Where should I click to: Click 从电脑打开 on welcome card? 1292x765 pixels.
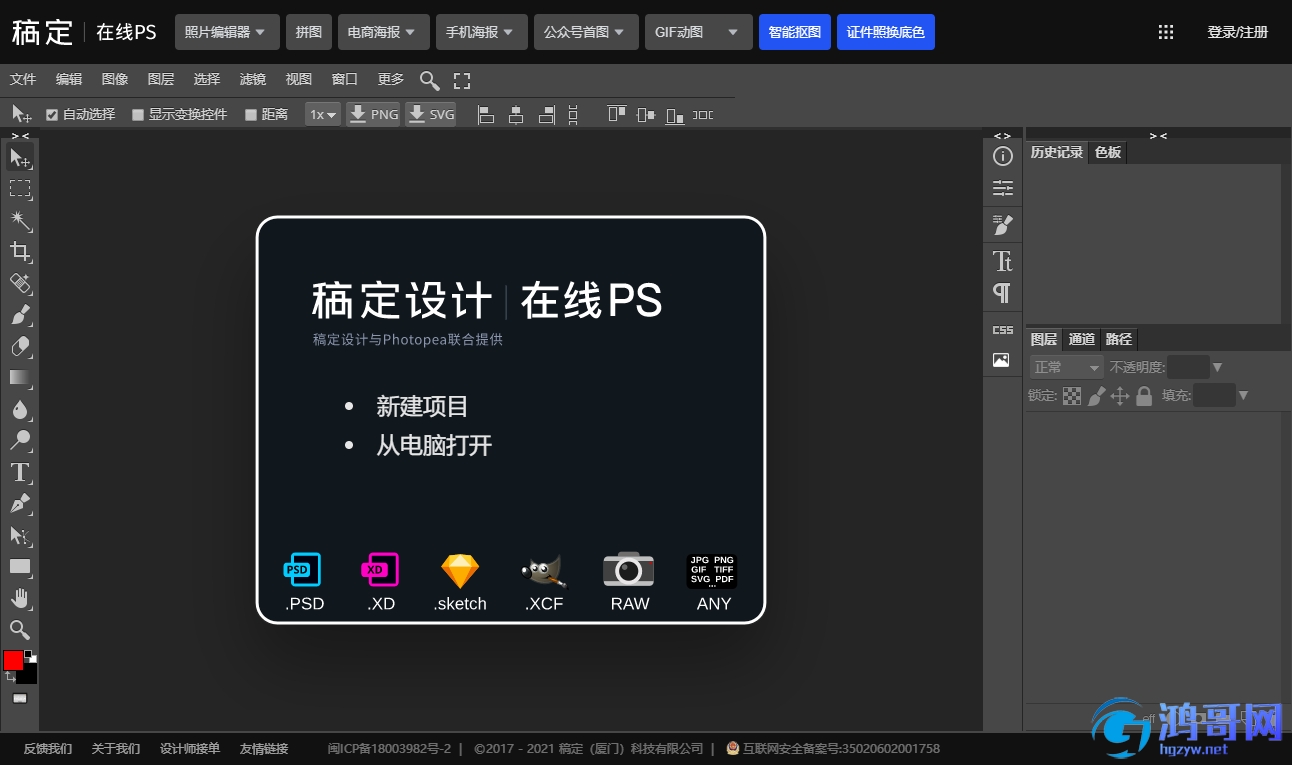(434, 446)
